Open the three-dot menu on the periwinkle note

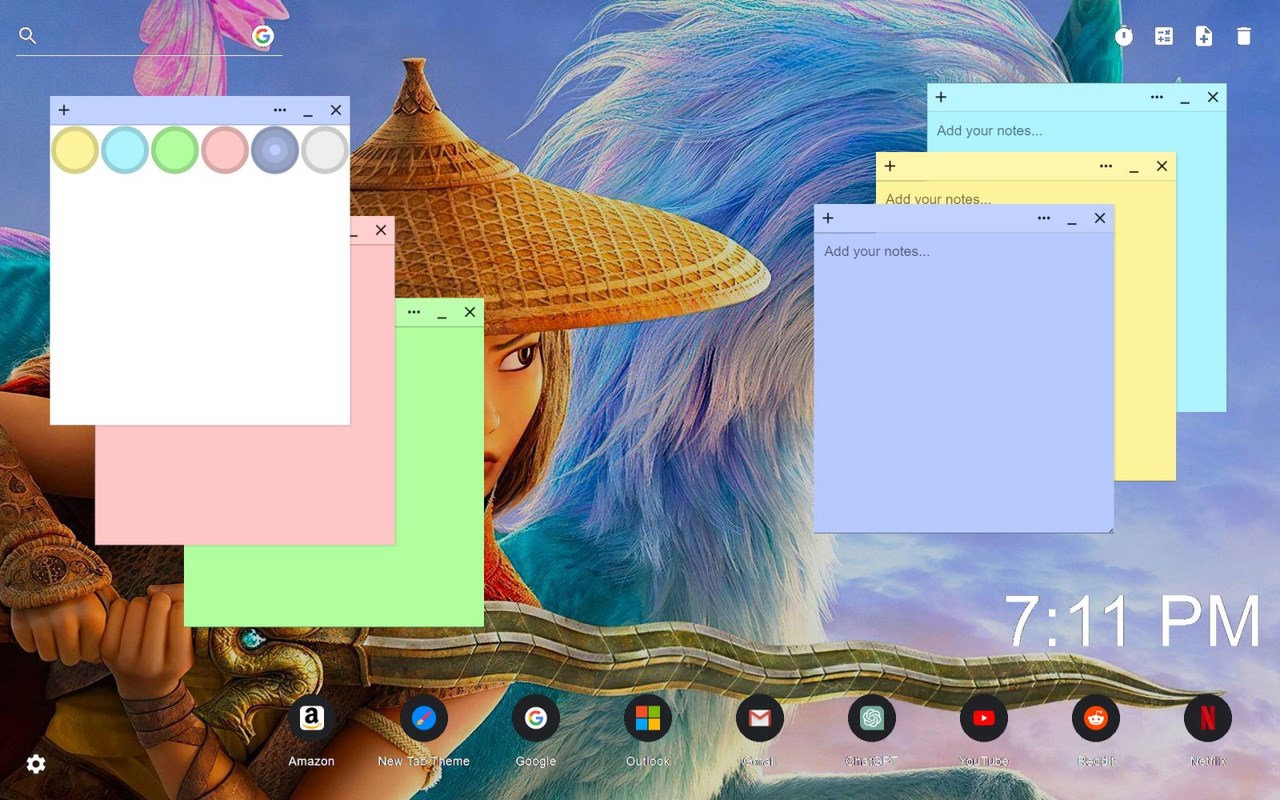[x=1044, y=218]
